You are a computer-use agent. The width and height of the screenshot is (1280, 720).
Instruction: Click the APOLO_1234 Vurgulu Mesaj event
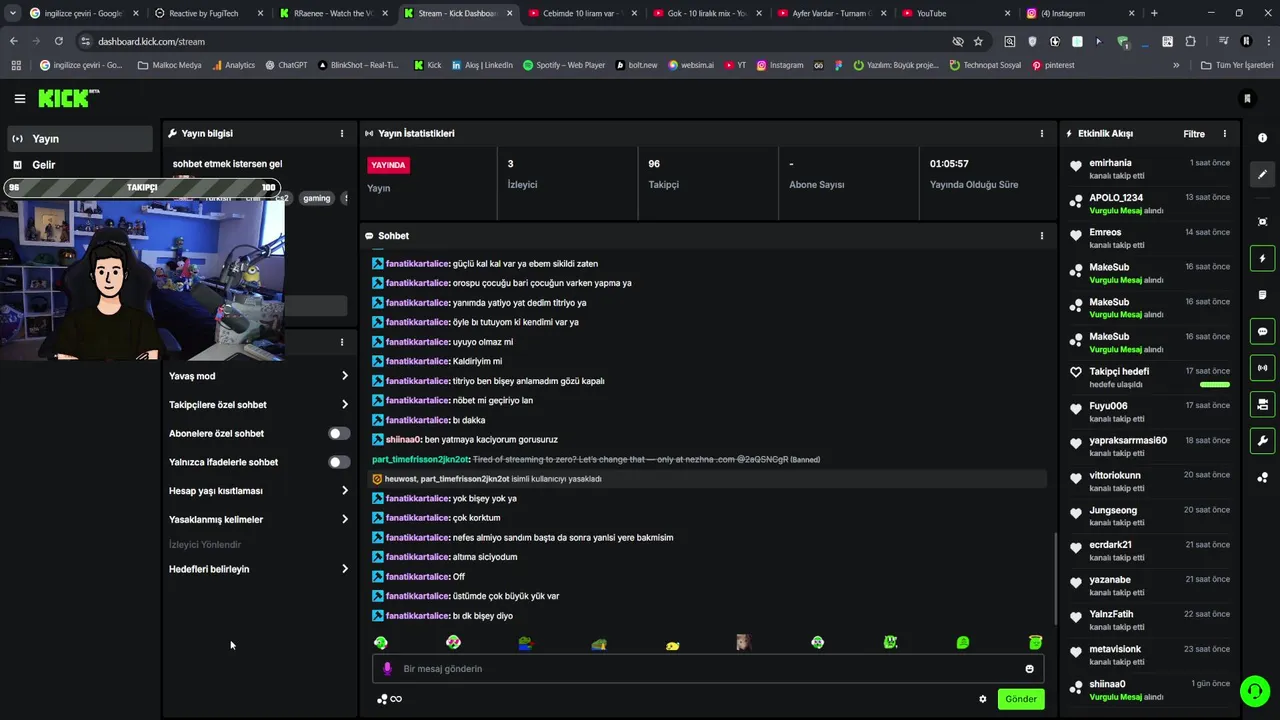pyautogui.click(x=1150, y=204)
